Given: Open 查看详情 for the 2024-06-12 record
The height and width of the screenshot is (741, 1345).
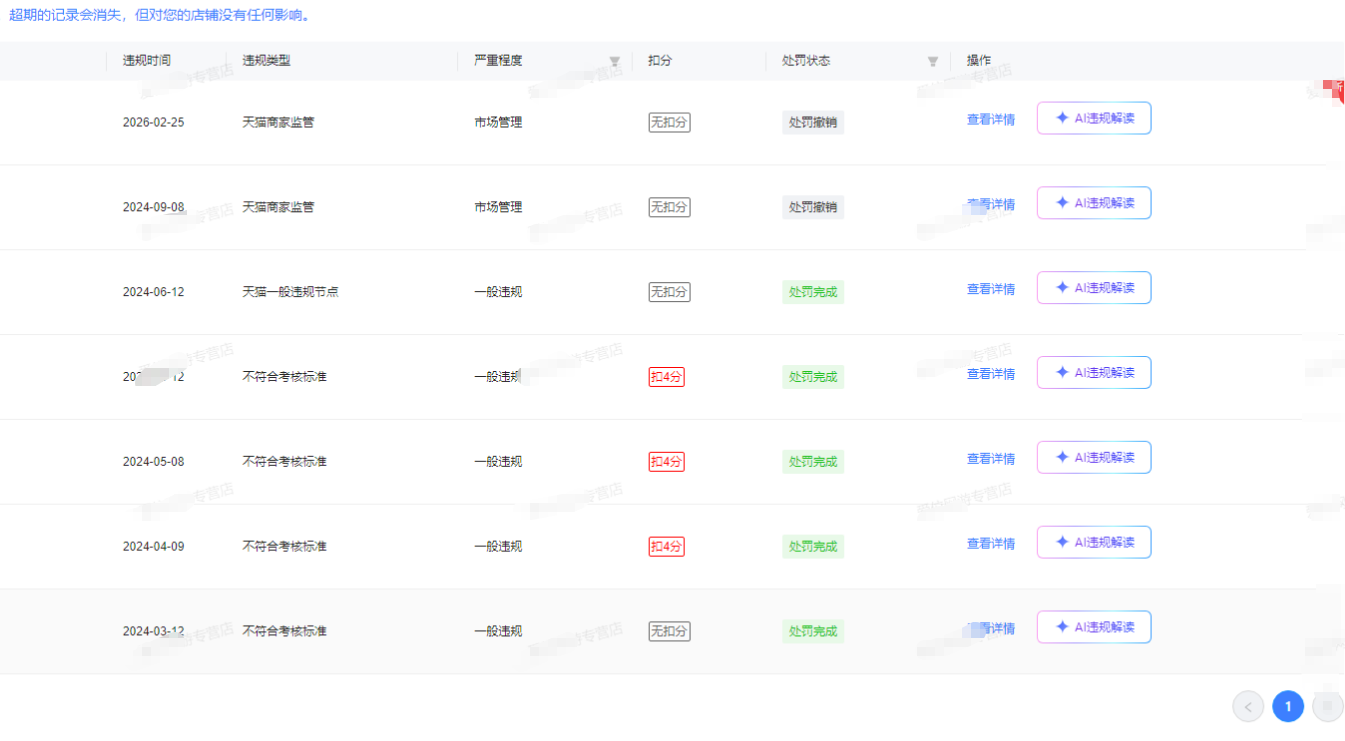Looking at the screenshot, I should click(x=990, y=289).
